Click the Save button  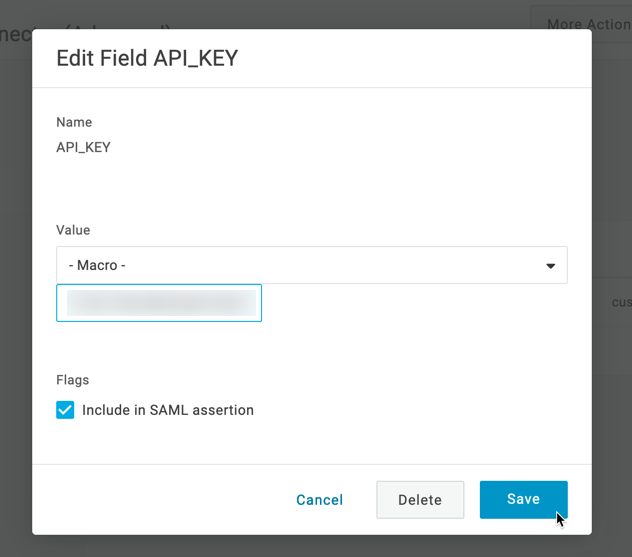pos(523,500)
